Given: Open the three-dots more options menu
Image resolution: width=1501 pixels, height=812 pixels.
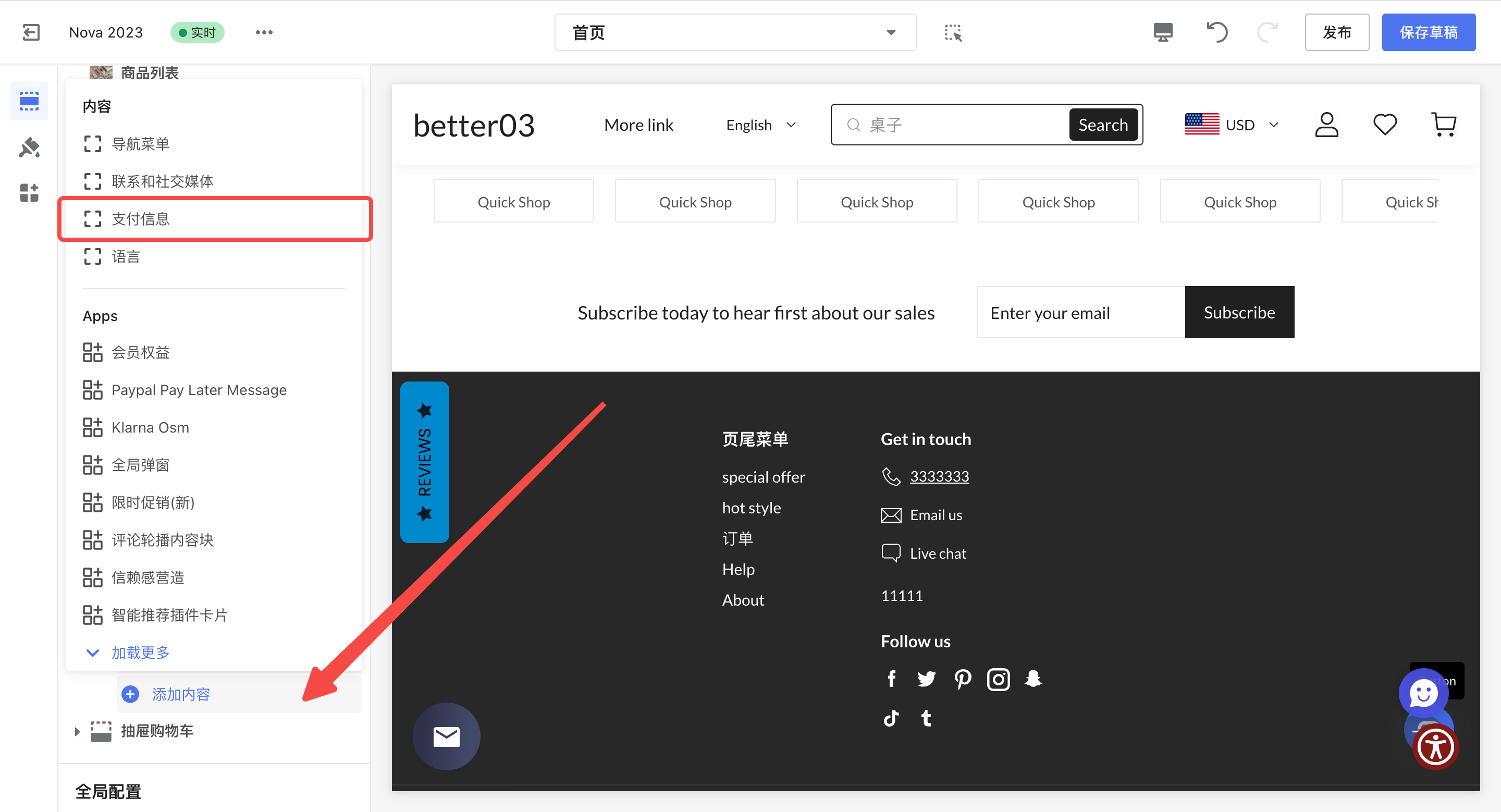Looking at the screenshot, I should click(x=264, y=32).
